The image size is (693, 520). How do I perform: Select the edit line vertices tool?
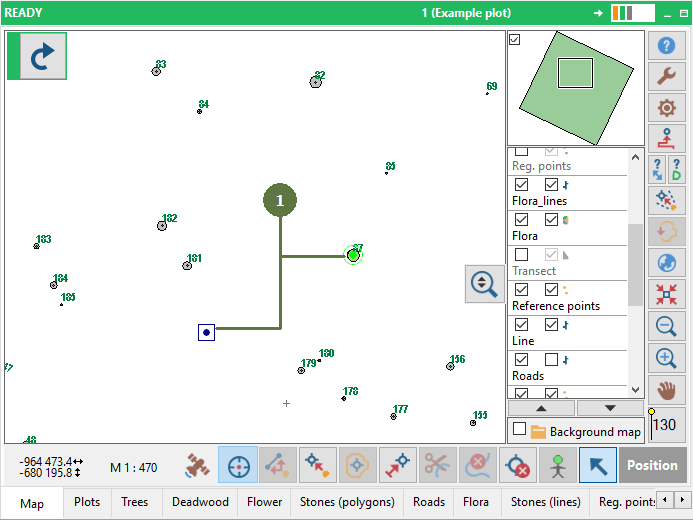pyautogui.click(x=278, y=465)
